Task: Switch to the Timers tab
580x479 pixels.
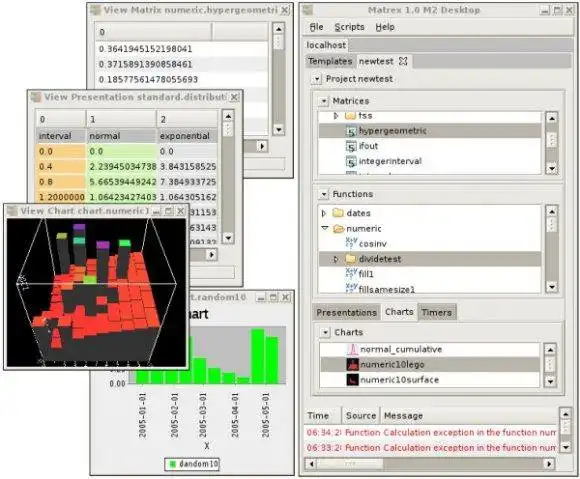Action: (x=436, y=313)
